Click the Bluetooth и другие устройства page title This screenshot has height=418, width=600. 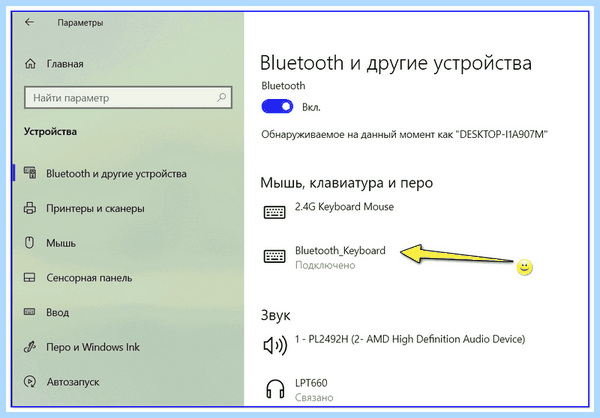[x=396, y=64]
